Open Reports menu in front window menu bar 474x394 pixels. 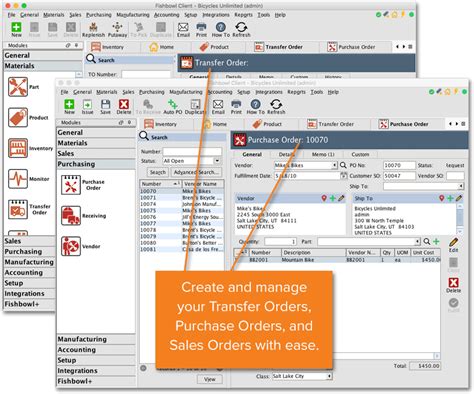296,92
